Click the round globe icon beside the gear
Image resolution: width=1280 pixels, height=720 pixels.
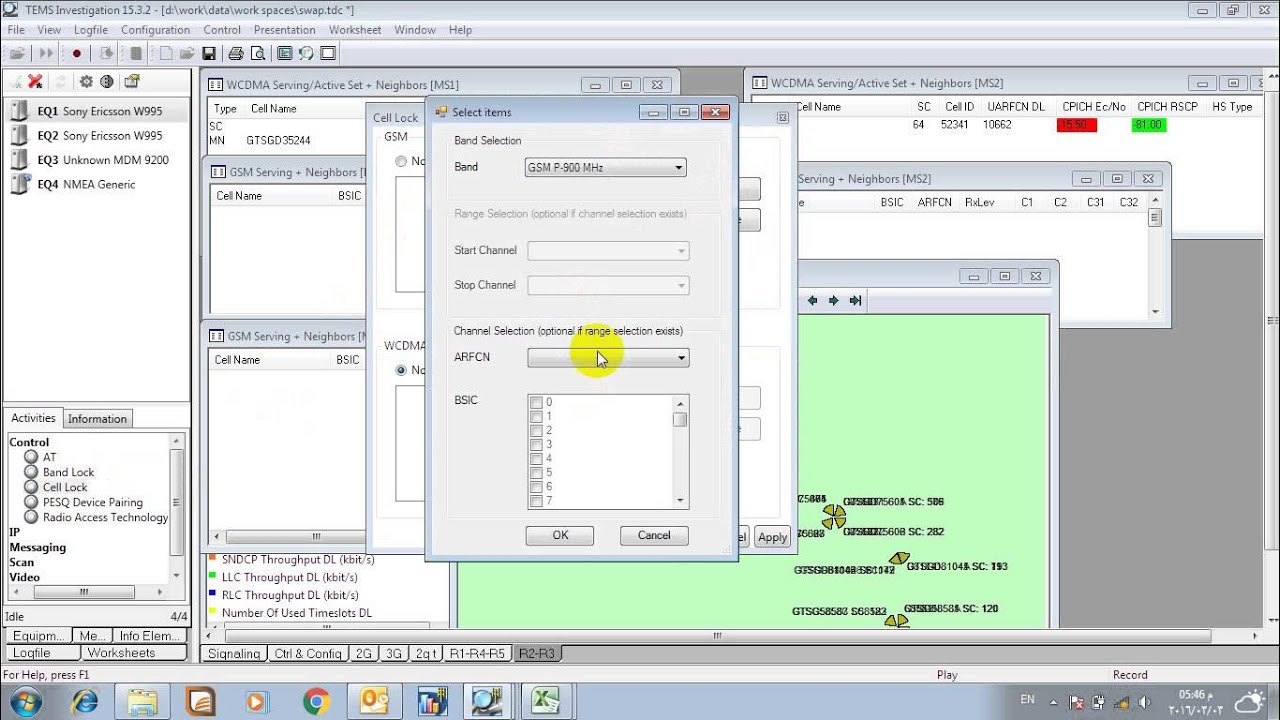(107, 82)
